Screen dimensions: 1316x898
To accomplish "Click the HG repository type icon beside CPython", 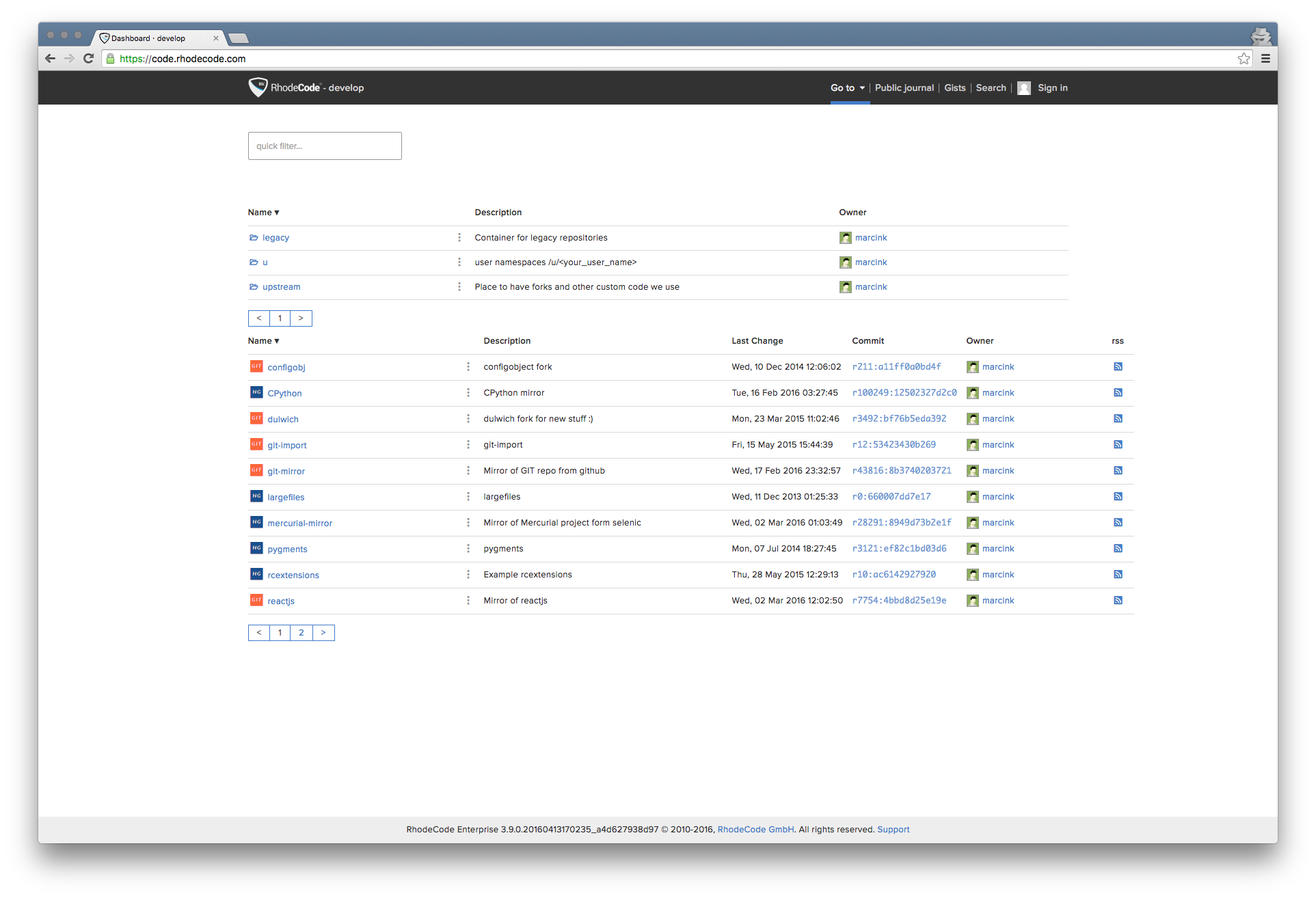I will point(256,393).
